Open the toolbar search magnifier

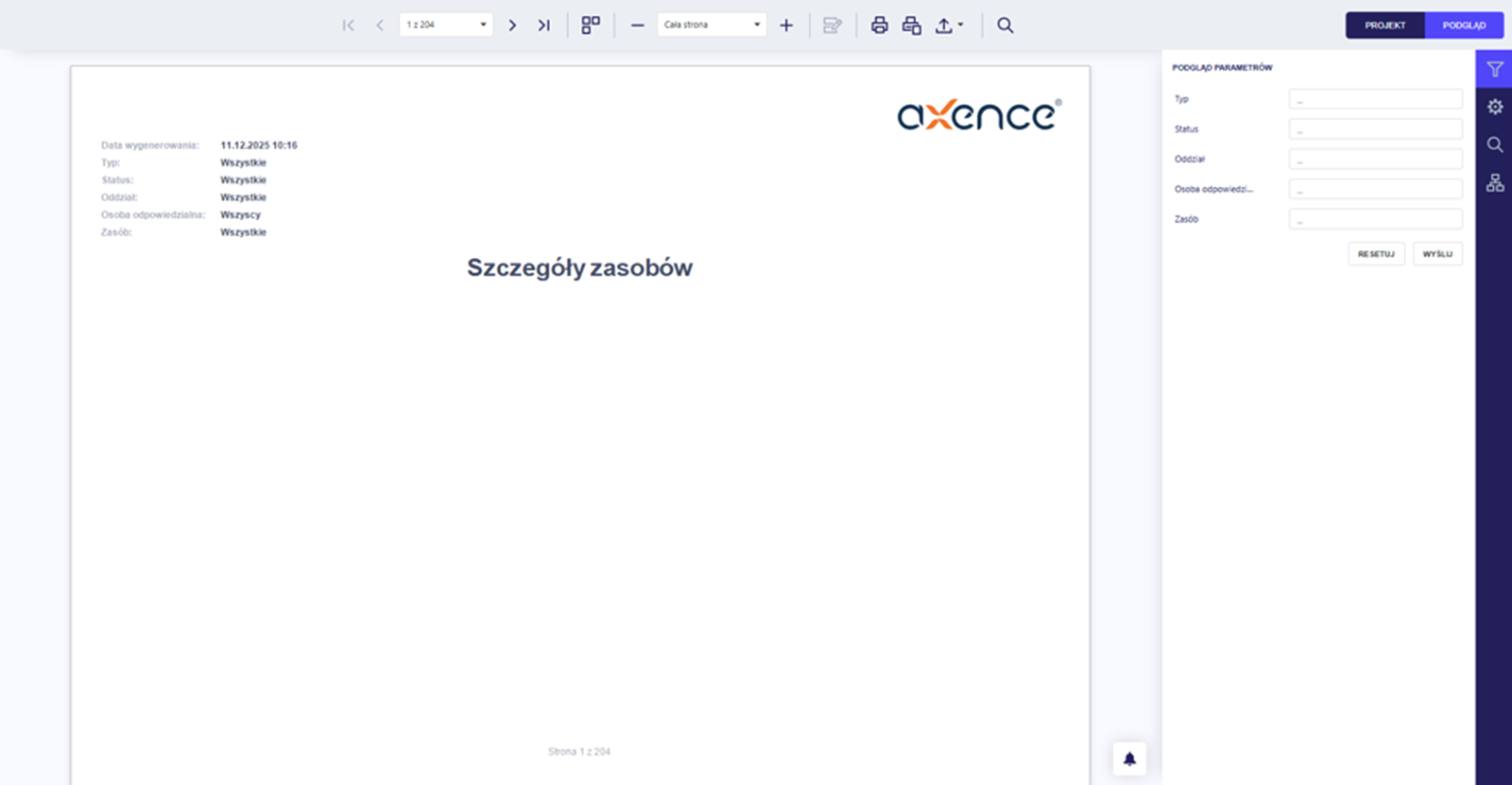pyautogui.click(x=1005, y=26)
